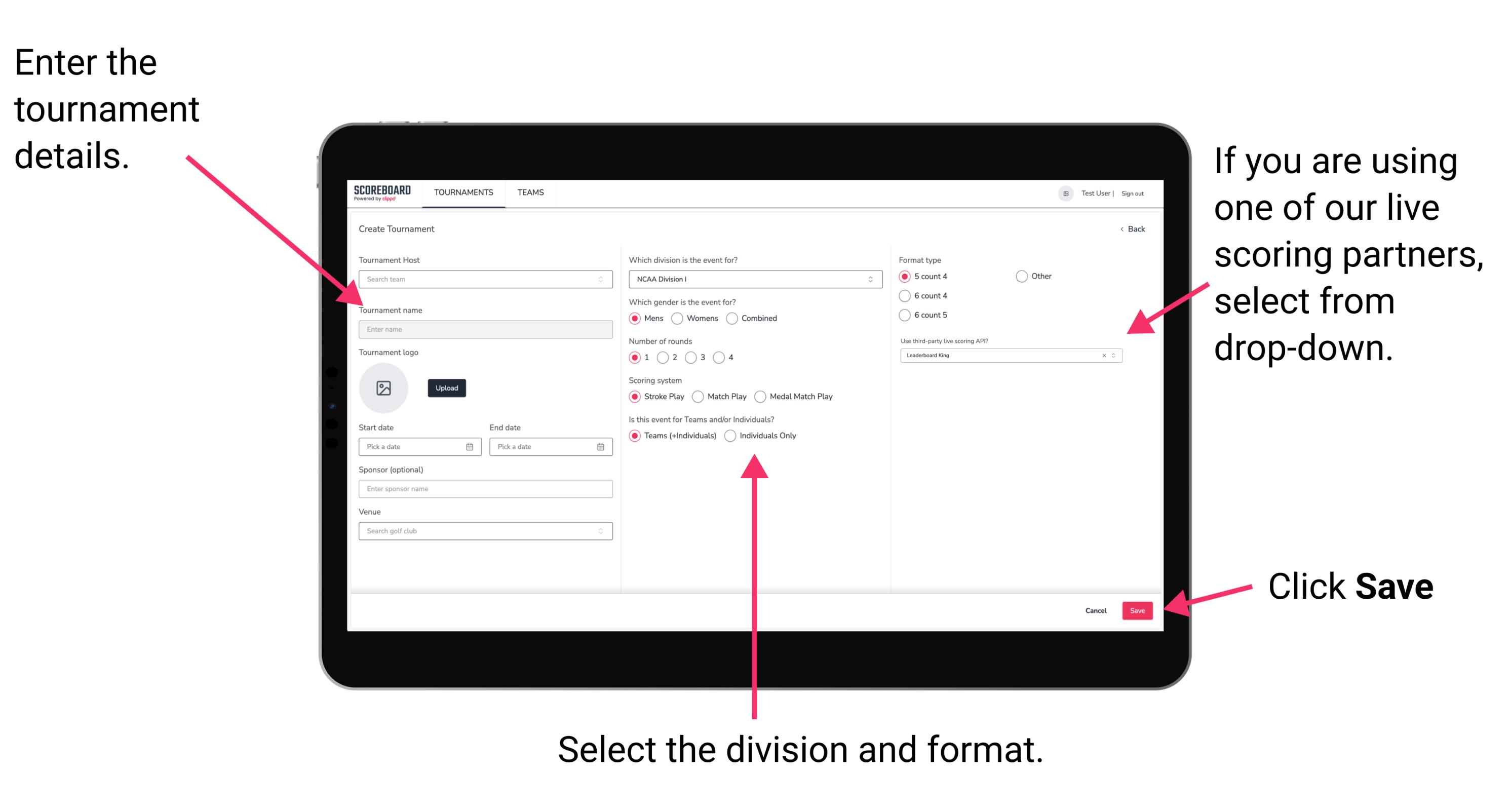This screenshot has width=1509, height=812.
Task: Click the tournament logo upload icon
Action: coord(385,388)
